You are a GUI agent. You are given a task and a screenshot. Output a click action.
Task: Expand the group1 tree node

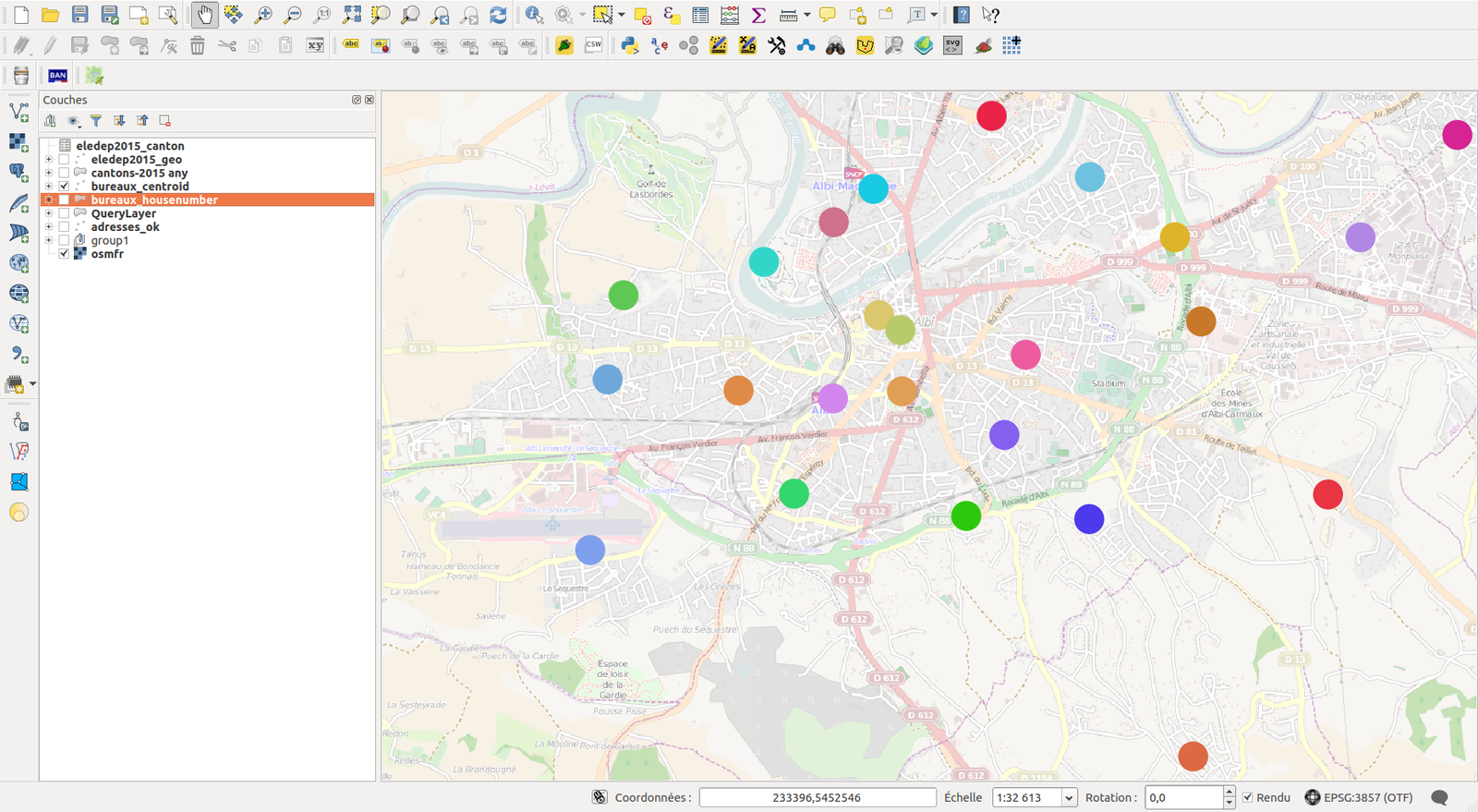tap(49, 240)
